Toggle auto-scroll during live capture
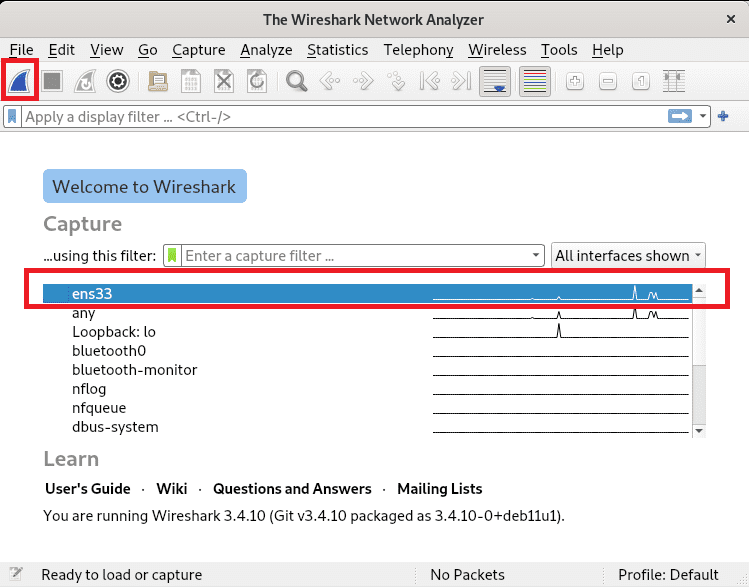The image size is (749, 588). coord(495,81)
